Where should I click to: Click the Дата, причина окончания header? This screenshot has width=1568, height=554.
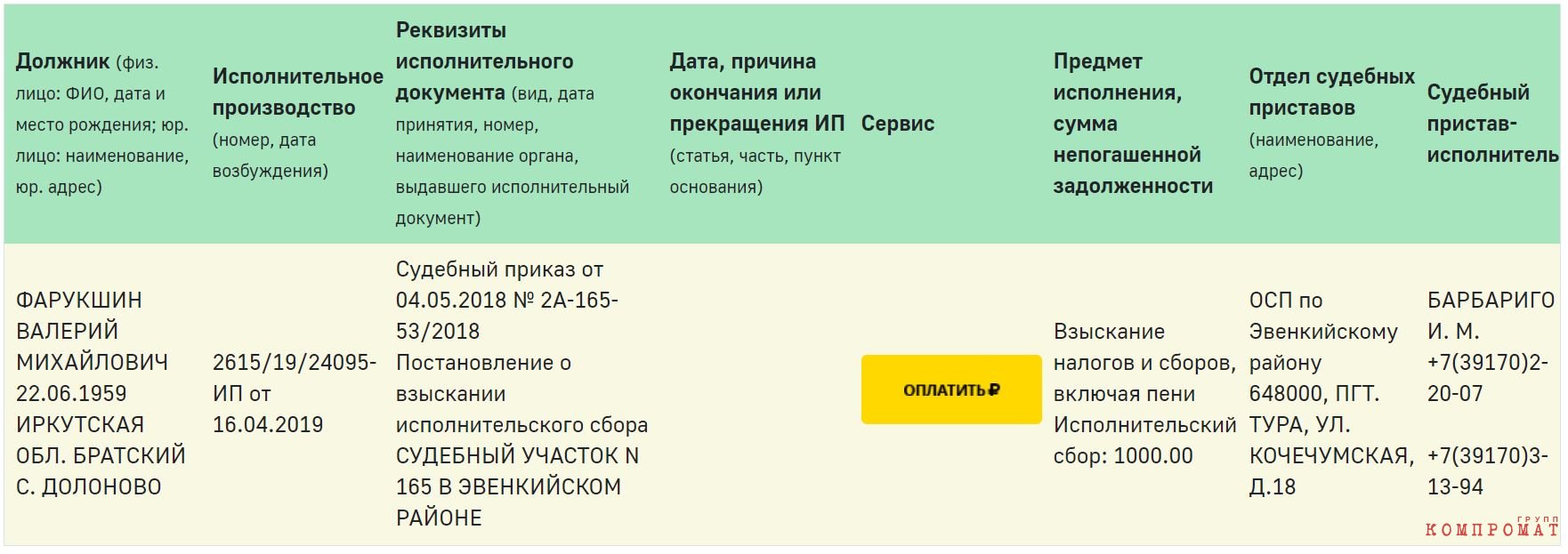tap(756, 124)
